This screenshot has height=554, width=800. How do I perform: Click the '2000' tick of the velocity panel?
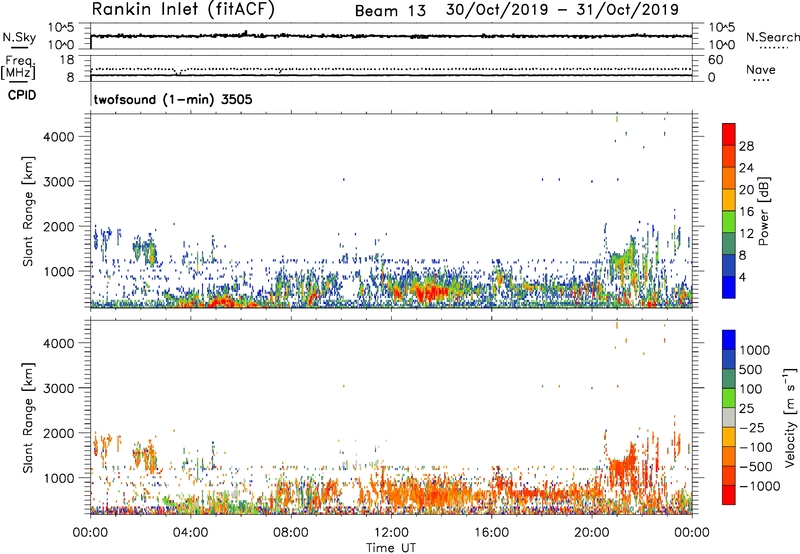[x=60, y=433]
